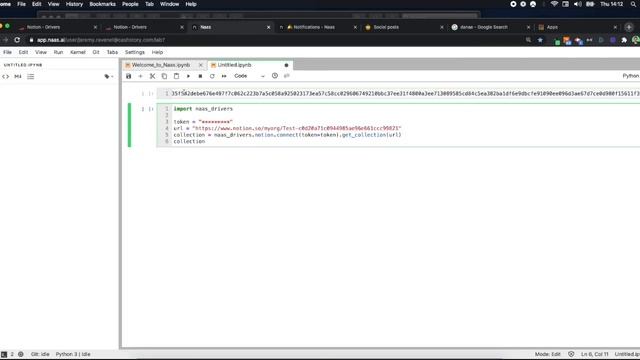Click the volume icon in menu bar
The width and height of the screenshot is (640, 360).
578,4
